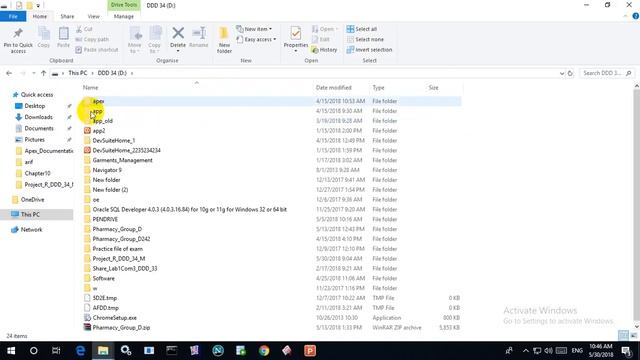This screenshot has height=360, width=640.
Task: Switch to the View tab
Action: 93,16
